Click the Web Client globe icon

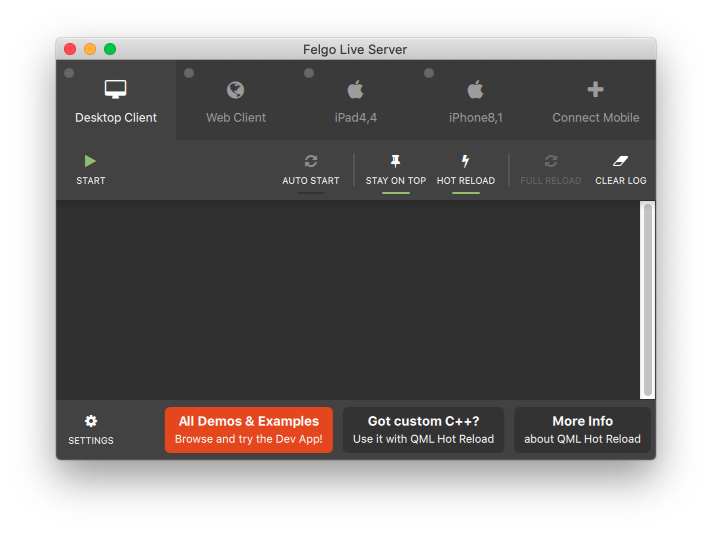click(x=236, y=90)
